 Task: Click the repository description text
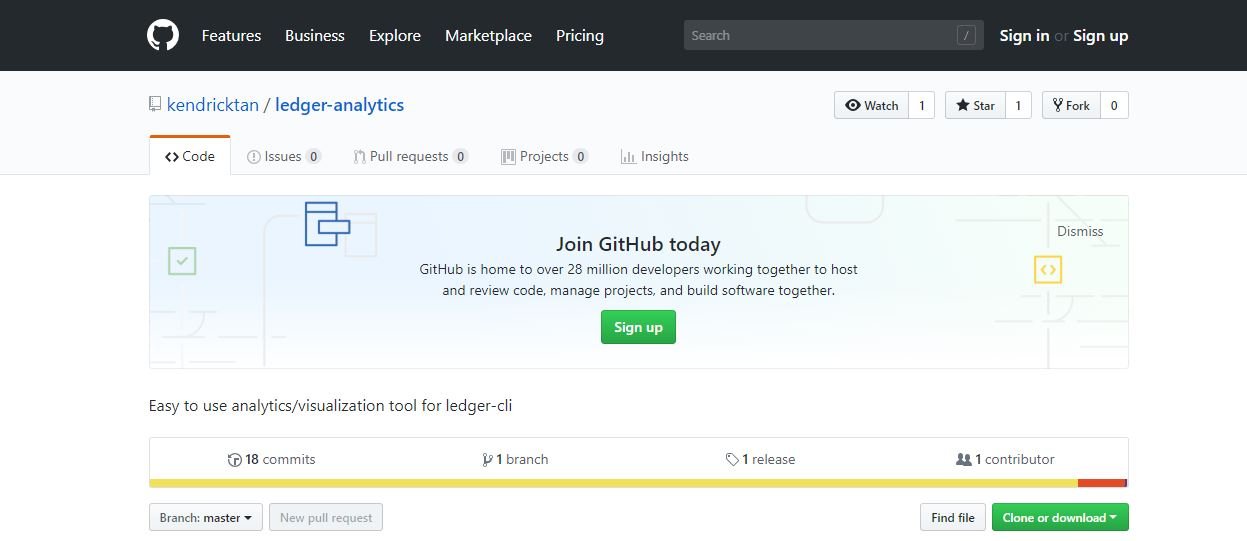click(x=330, y=405)
